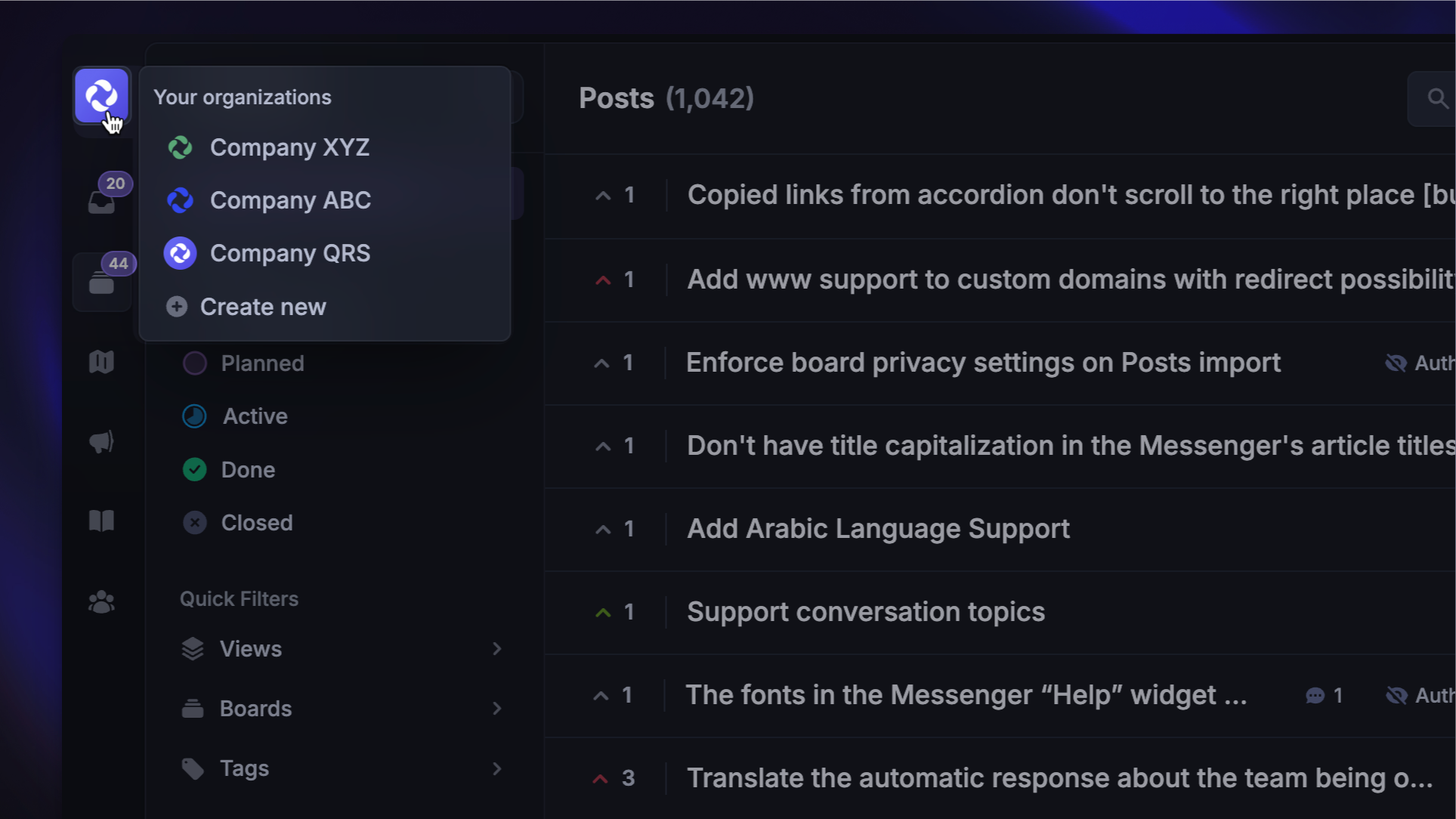Upvote the Add Arabic Language Support post
1456x819 pixels.
tap(603, 530)
